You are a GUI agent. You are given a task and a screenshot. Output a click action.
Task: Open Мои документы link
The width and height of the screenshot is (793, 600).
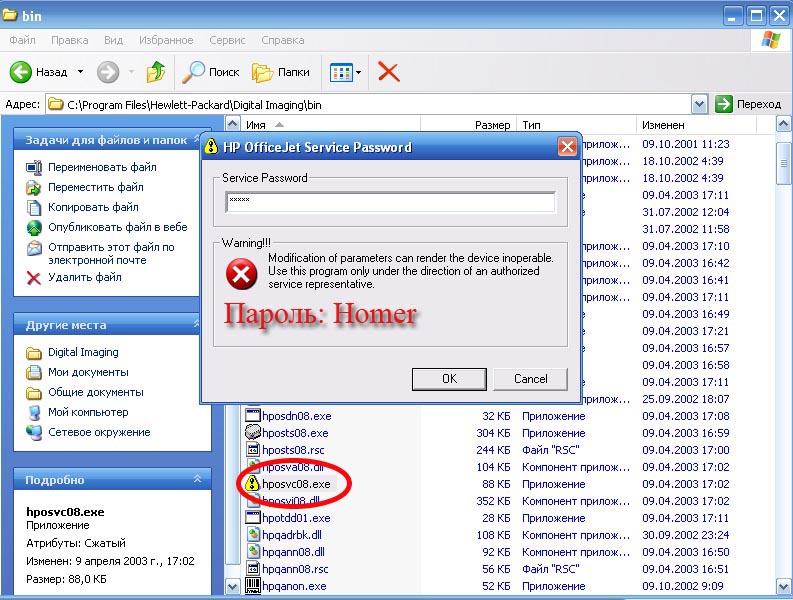[88, 372]
